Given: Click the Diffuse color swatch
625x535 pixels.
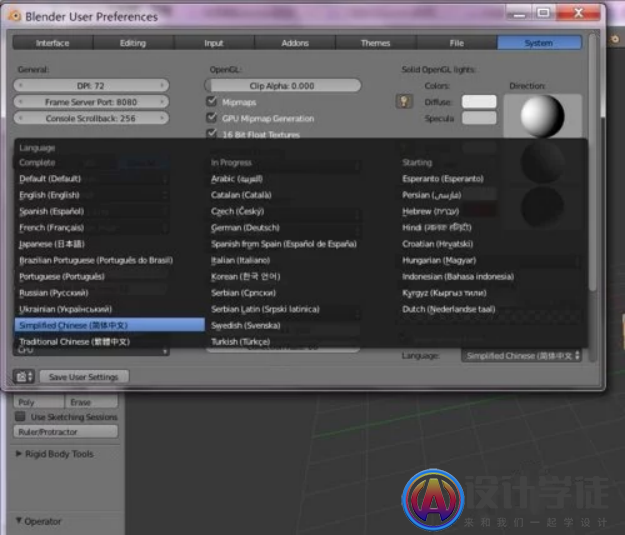Looking at the screenshot, I should point(479,102).
